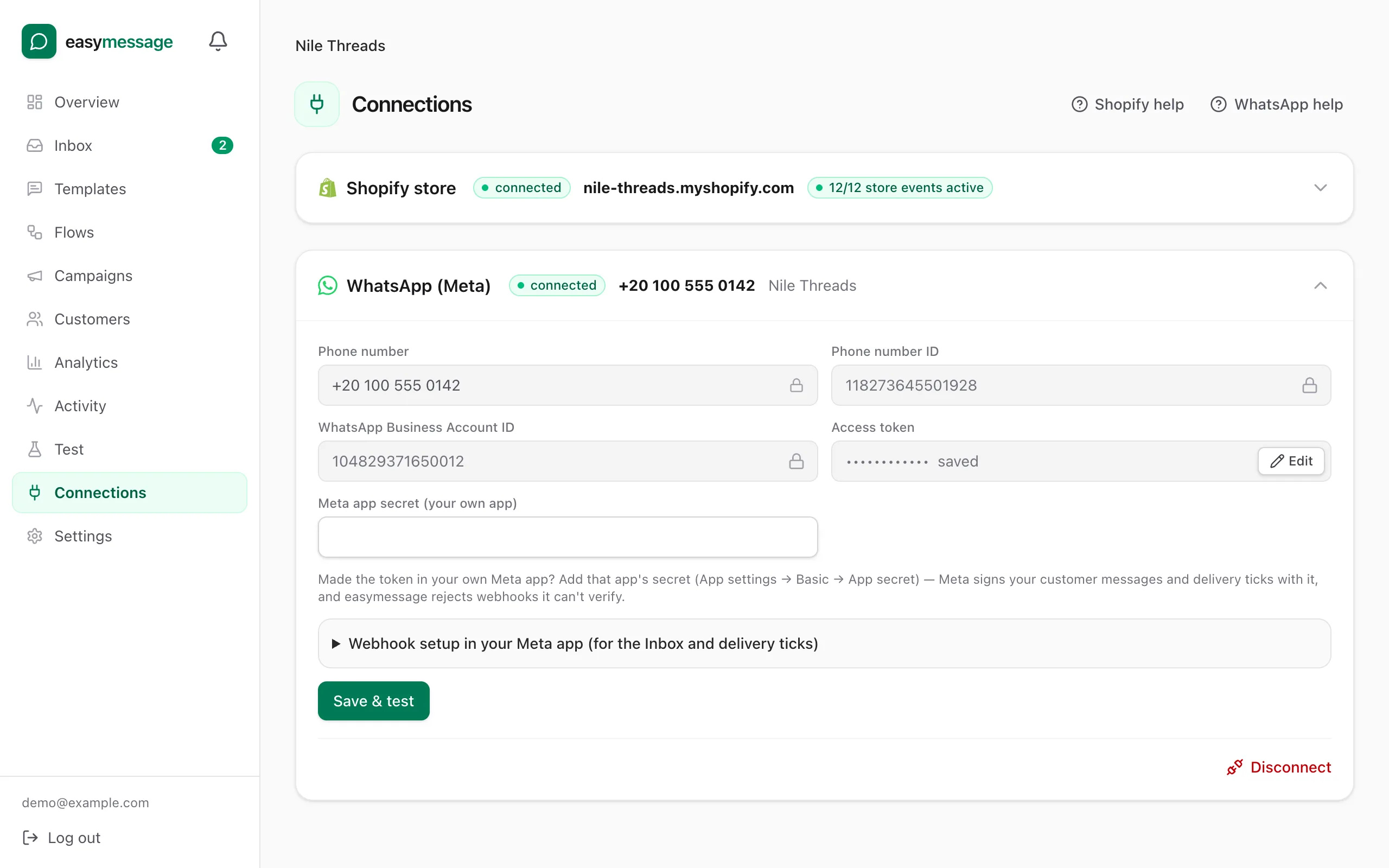1389x868 pixels.
Task: Click the 12/12 store events active badge
Action: 900,188
